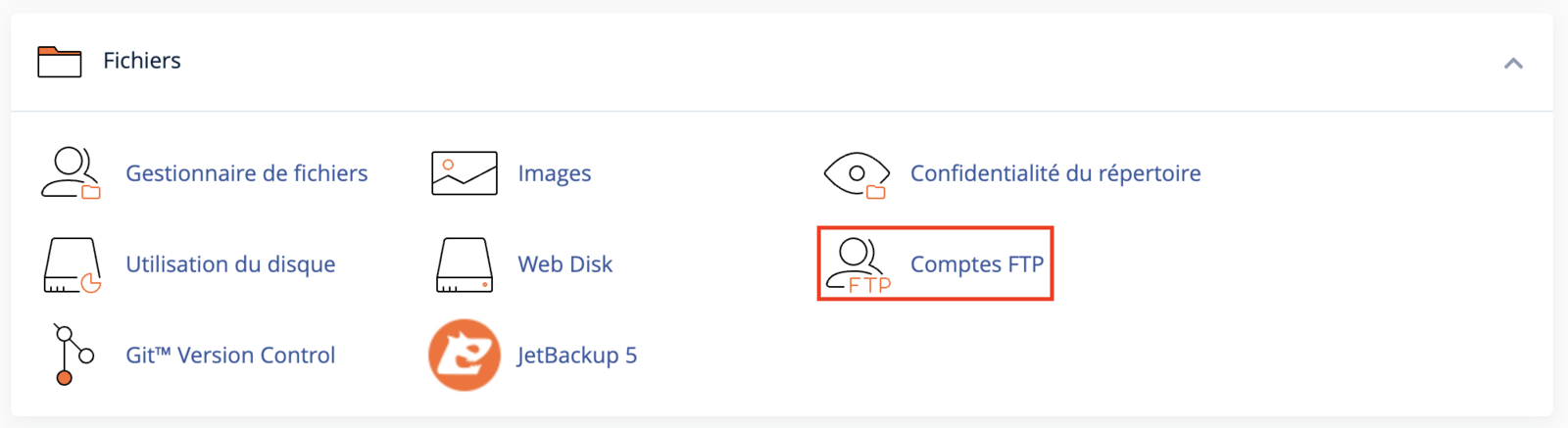Viewport: 1568px width, 428px height.
Task: Open the Git™ Version Control text link
Action: tap(230, 355)
